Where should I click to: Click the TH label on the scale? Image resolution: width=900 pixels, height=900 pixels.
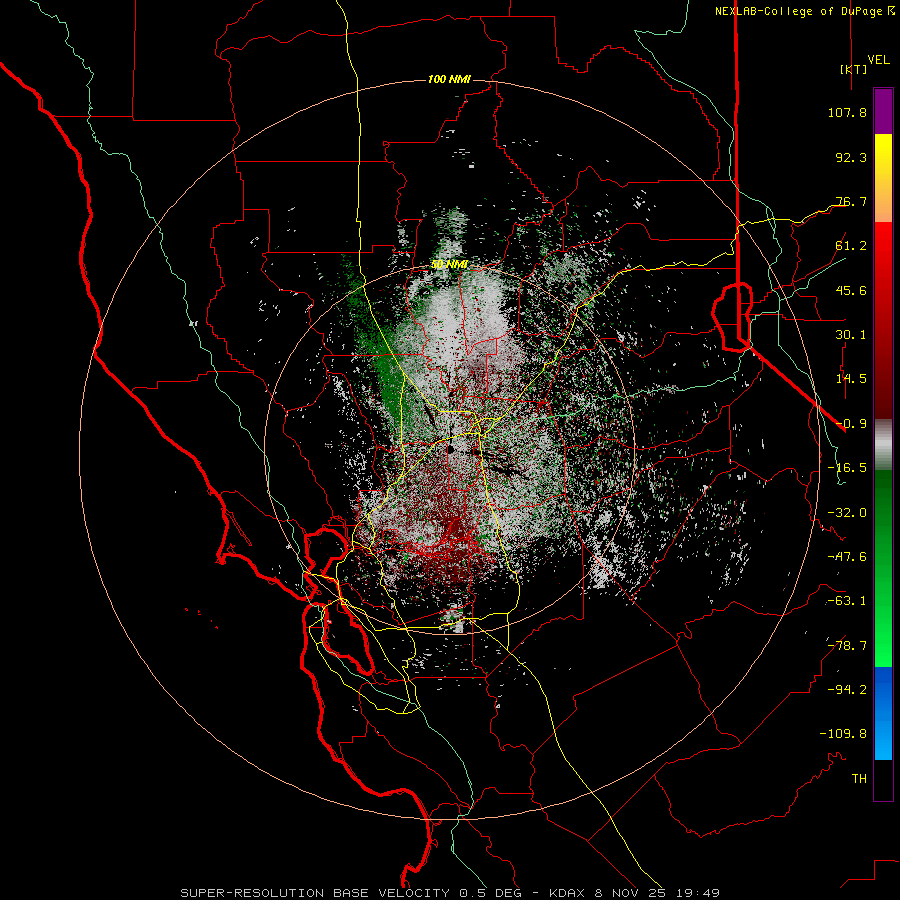(x=859, y=779)
